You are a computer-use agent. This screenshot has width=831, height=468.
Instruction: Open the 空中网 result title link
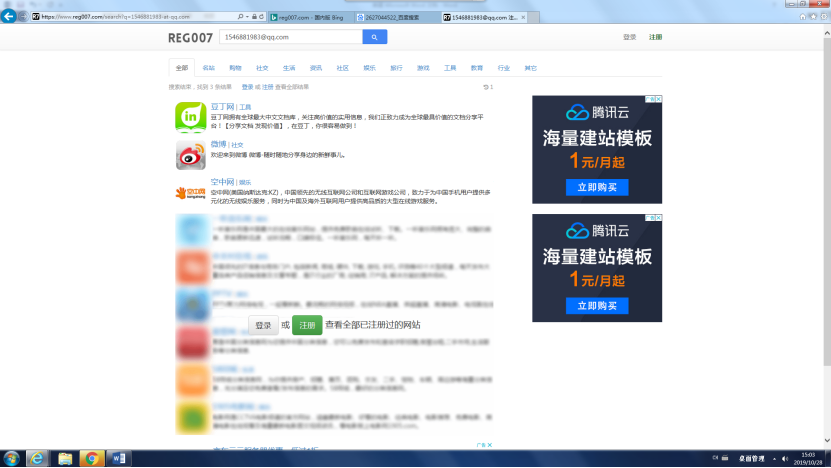(x=222, y=182)
